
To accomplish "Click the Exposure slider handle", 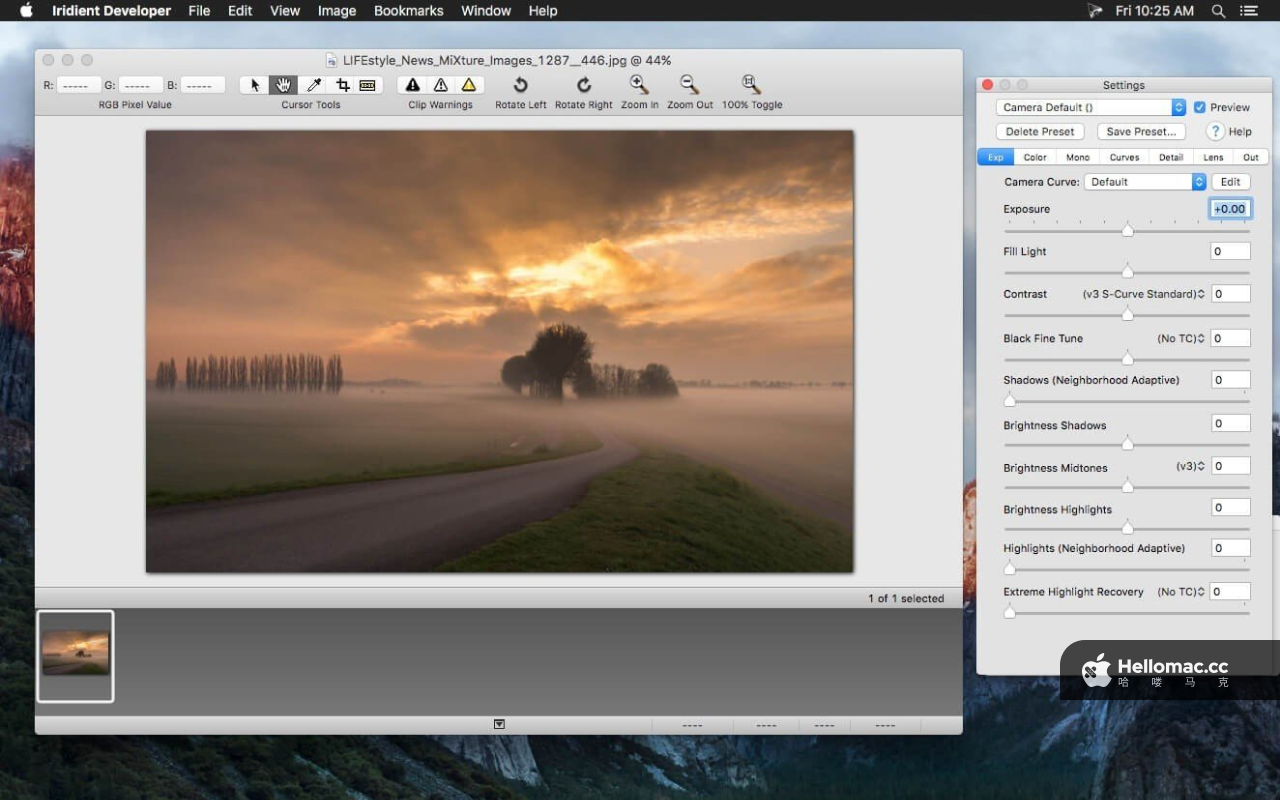I will [x=1127, y=230].
